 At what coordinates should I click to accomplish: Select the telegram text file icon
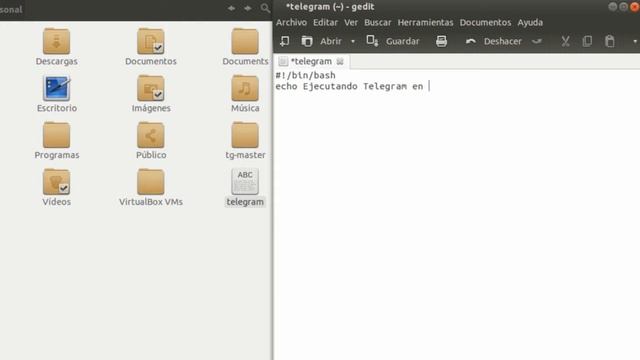coord(245,181)
